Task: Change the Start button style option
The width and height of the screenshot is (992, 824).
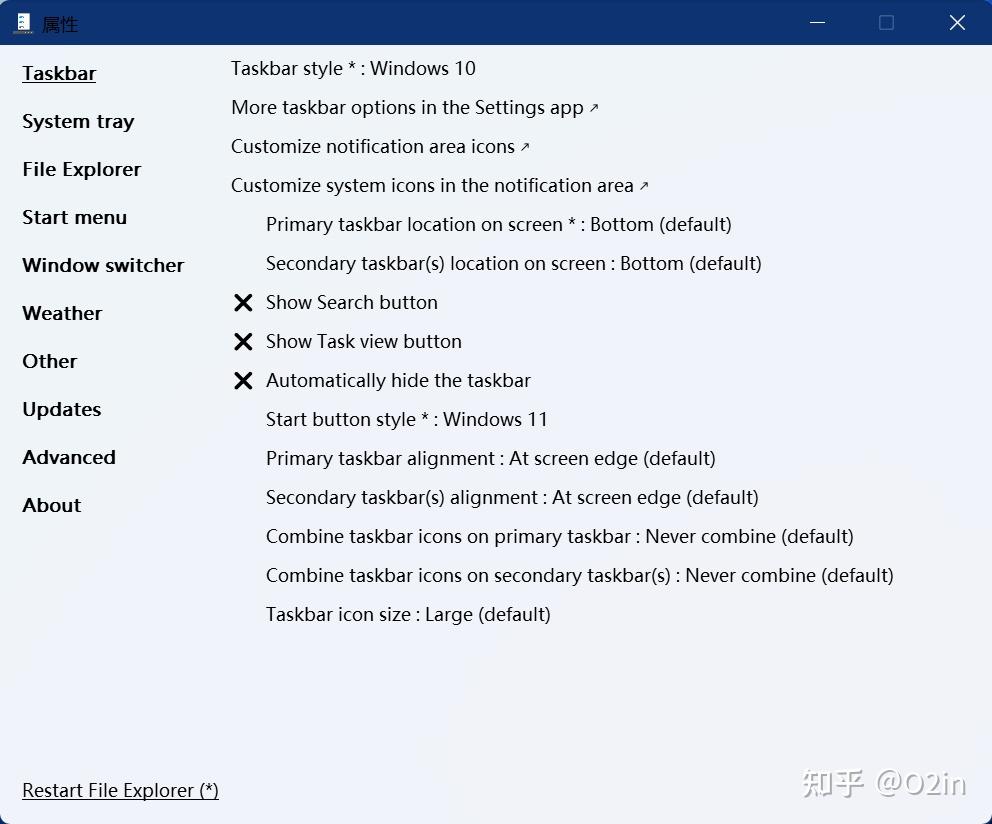Action: pos(406,420)
